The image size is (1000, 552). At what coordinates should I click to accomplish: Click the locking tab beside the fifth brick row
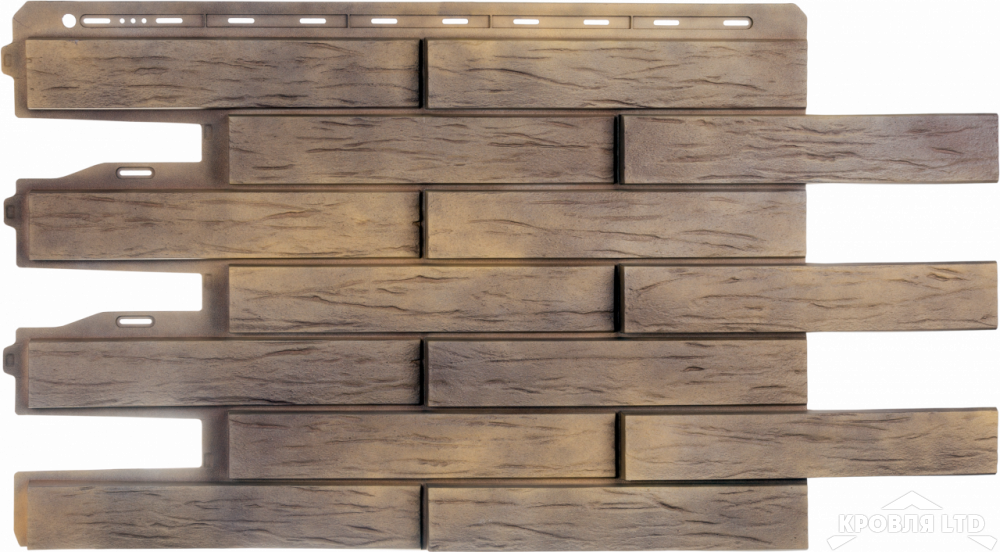pyautogui.click(x=9, y=359)
